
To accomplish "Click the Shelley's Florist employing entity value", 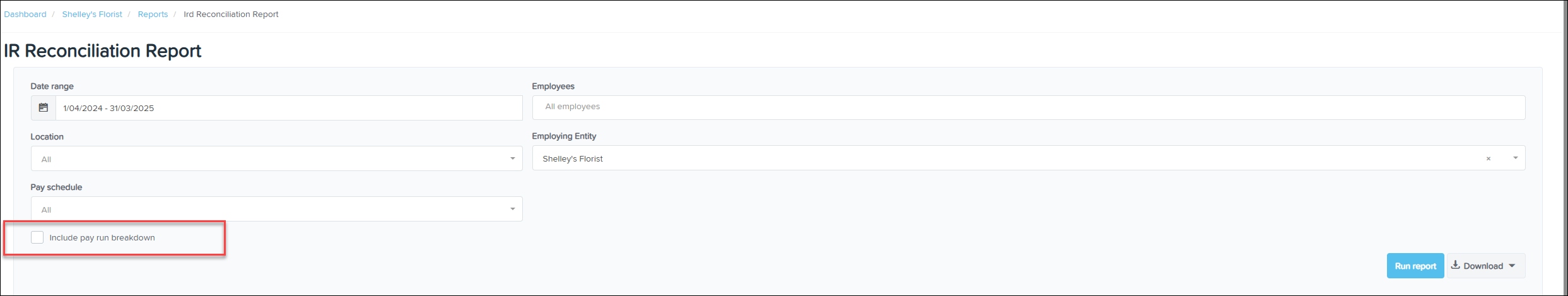I will [573, 158].
